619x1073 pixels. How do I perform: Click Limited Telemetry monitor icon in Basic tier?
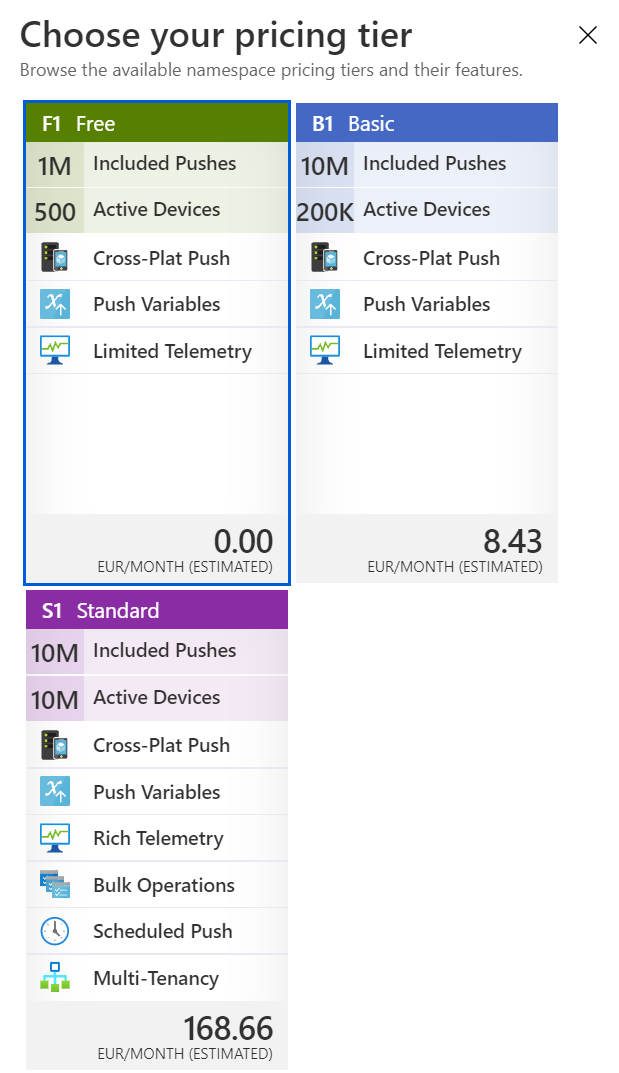click(x=325, y=350)
